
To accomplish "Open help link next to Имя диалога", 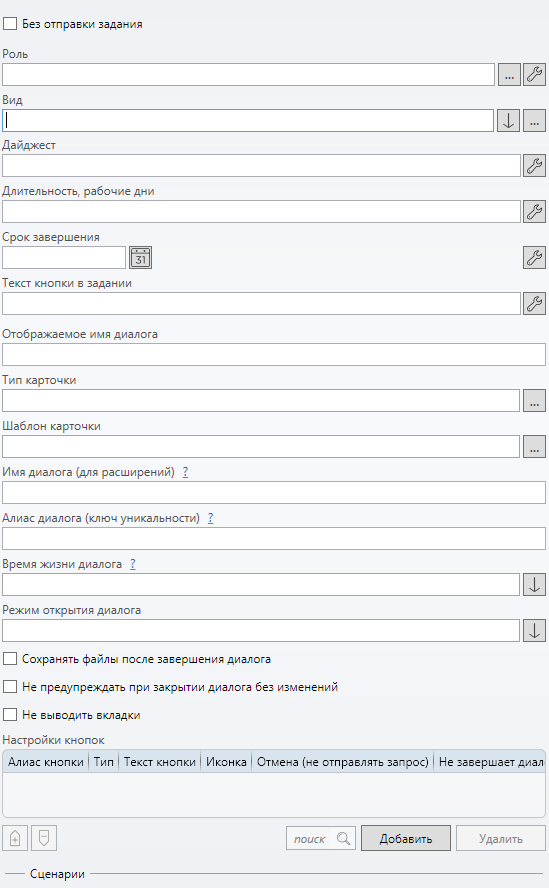I will [x=185, y=472].
